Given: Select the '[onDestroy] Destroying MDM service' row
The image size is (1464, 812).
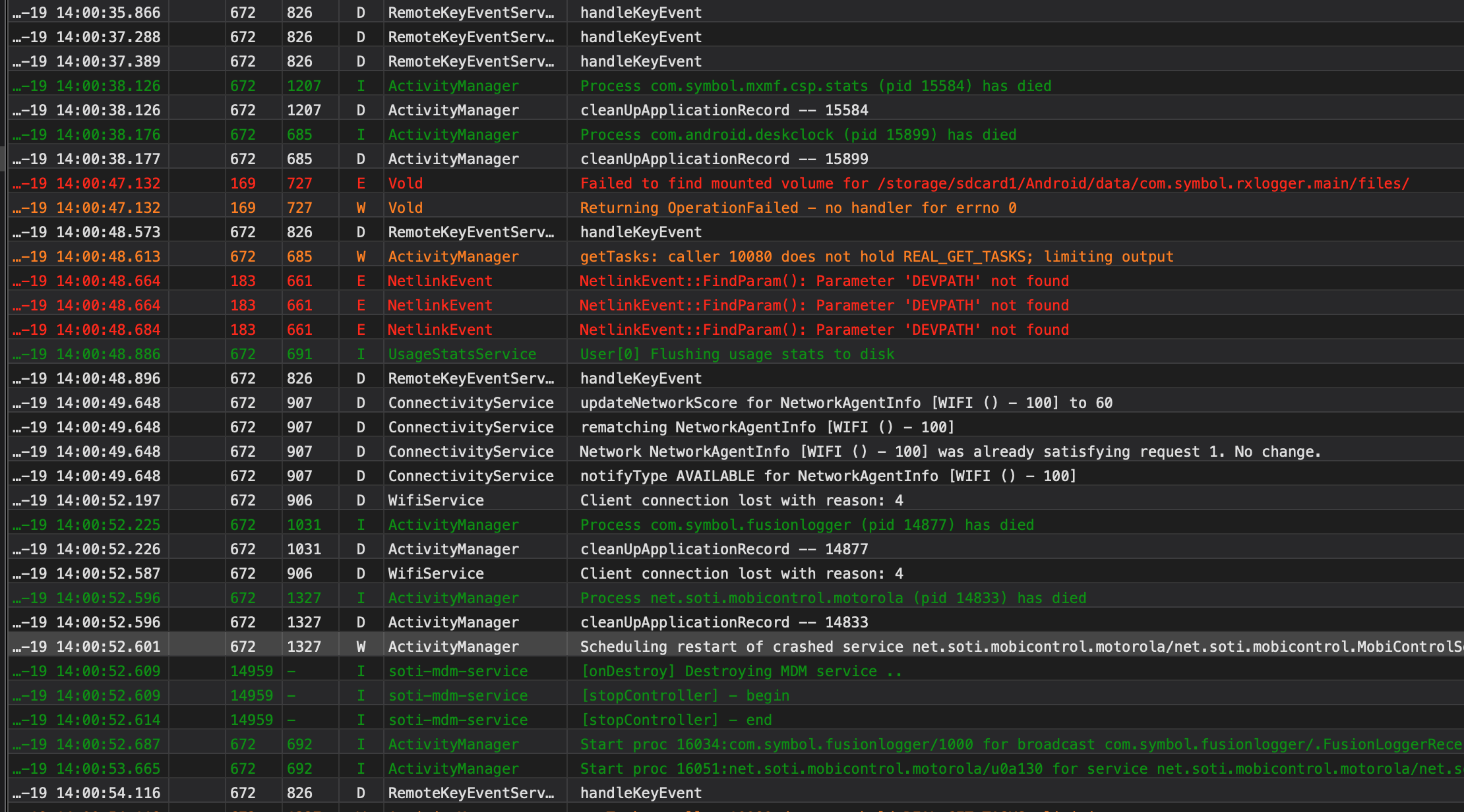Looking at the screenshot, I should pos(741,671).
